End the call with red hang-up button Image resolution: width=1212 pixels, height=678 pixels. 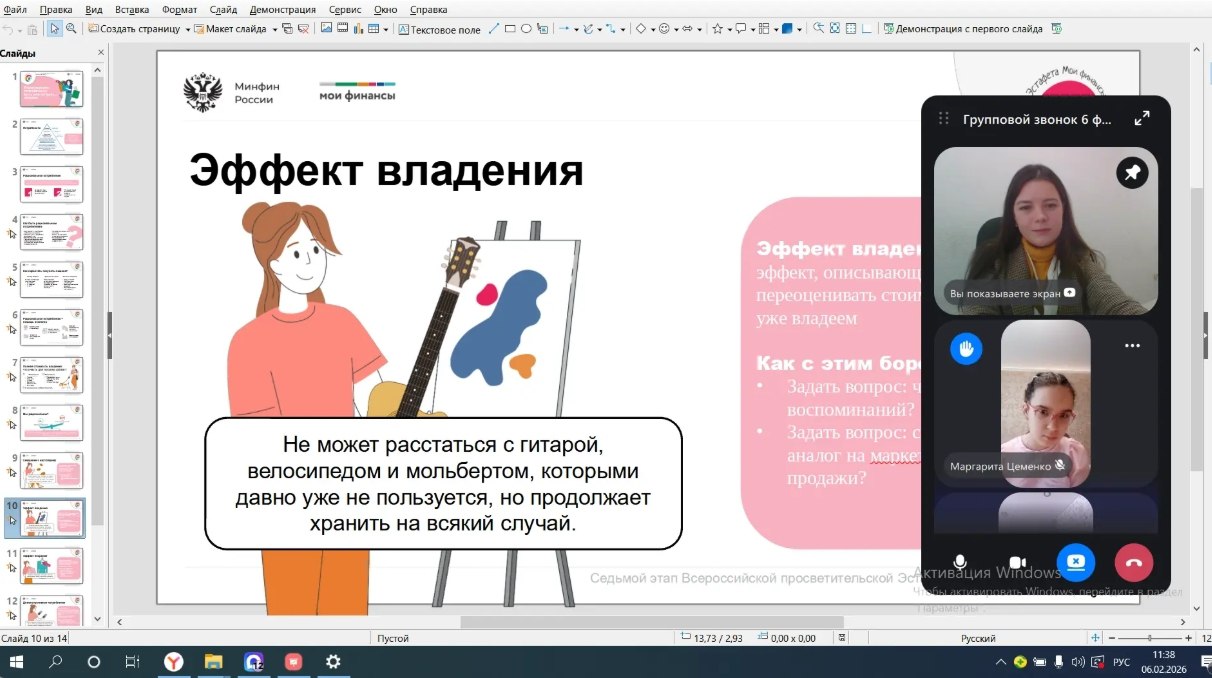[x=1133, y=562]
